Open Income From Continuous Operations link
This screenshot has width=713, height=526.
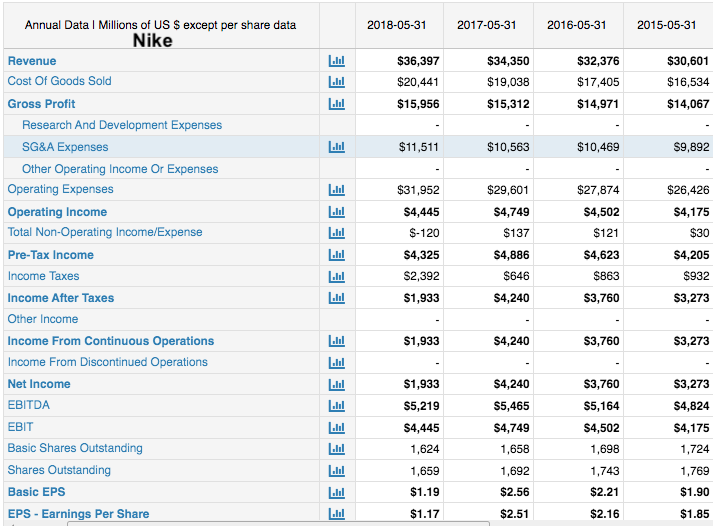click(110, 341)
